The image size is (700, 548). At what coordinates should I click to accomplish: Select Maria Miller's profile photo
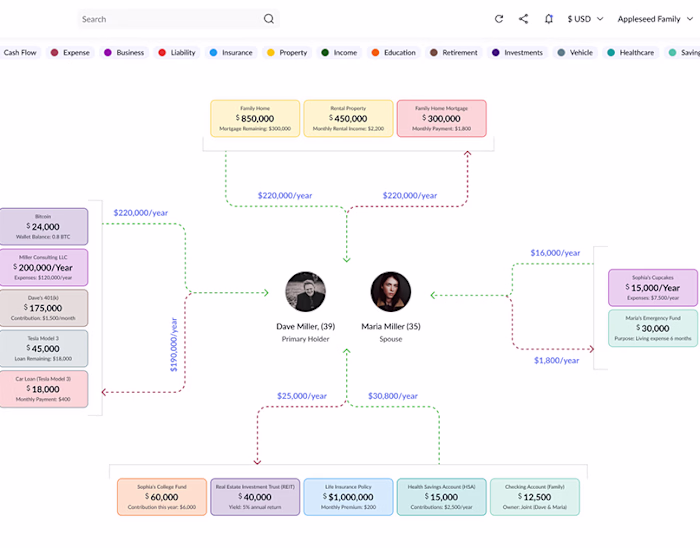[x=391, y=291]
